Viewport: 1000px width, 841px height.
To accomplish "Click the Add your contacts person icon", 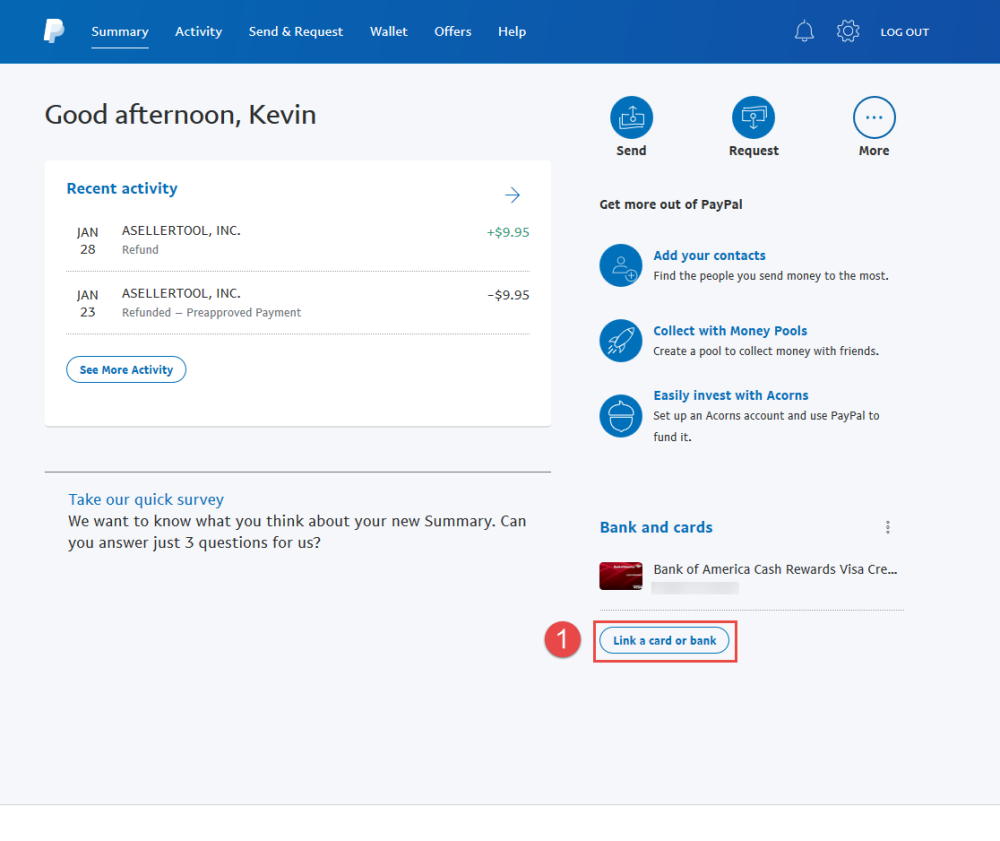I will (621, 265).
